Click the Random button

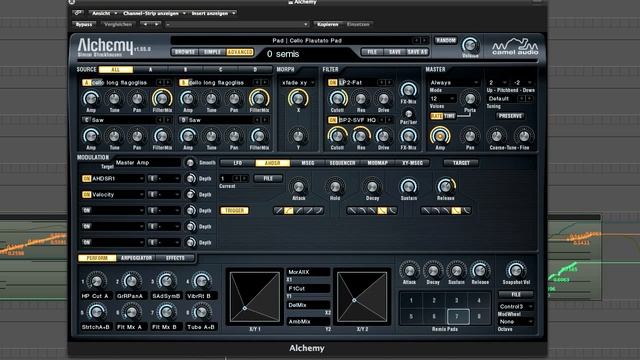click(445, 40)
